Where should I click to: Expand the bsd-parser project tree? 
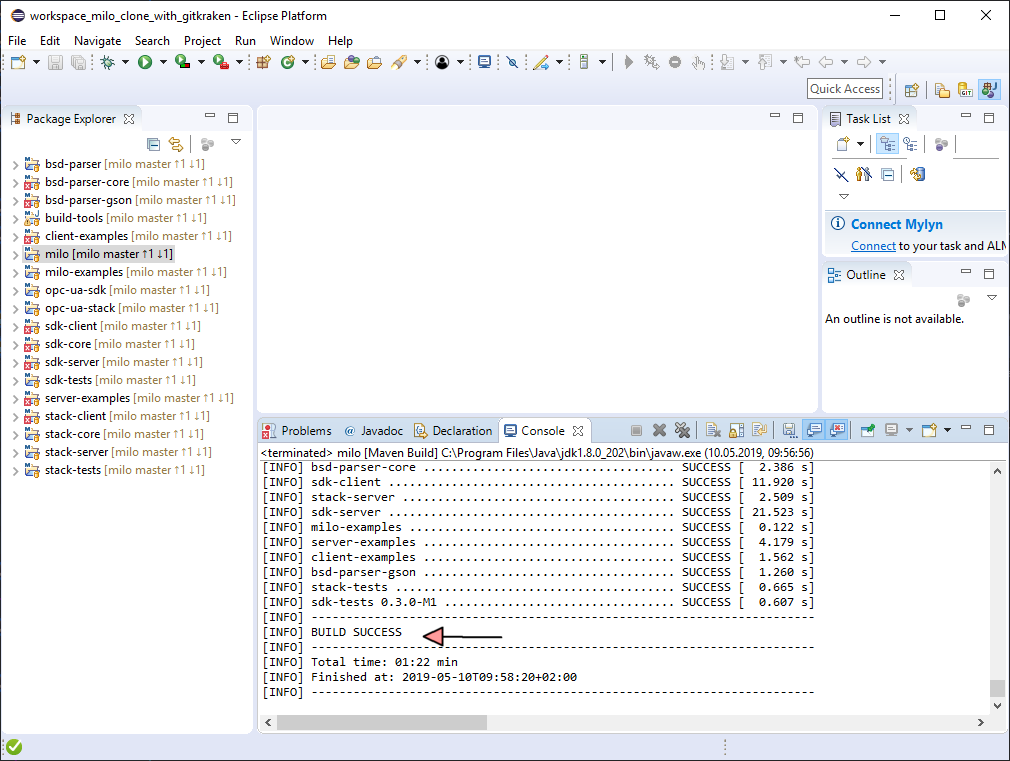[15, 164]
